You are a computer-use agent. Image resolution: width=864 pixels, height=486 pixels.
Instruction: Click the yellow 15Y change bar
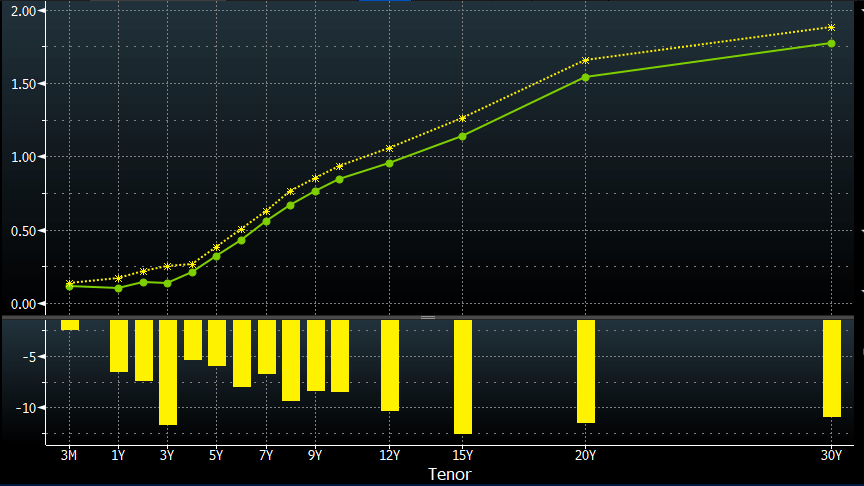pyautogui.click(x=463, y=377)
